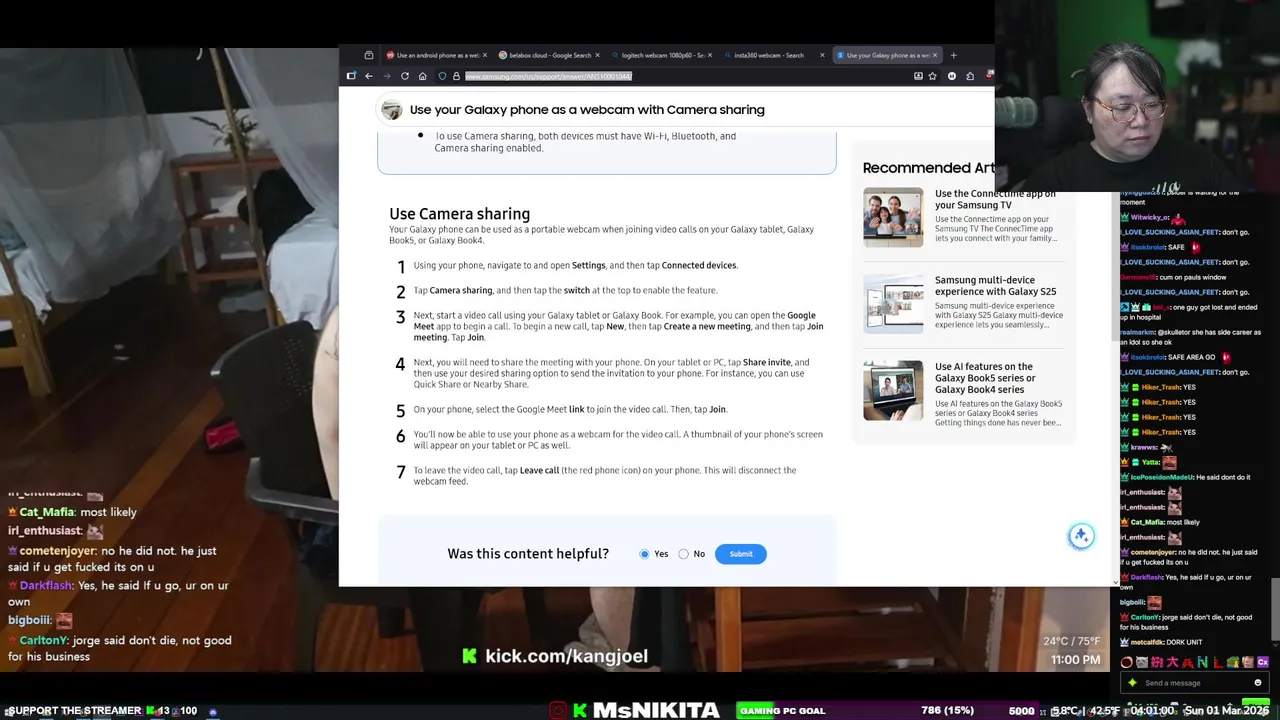Select the Yes radio for helpful content
Image resolution: width=1280 pixels, height=720 pixels.
pos(644,554)
